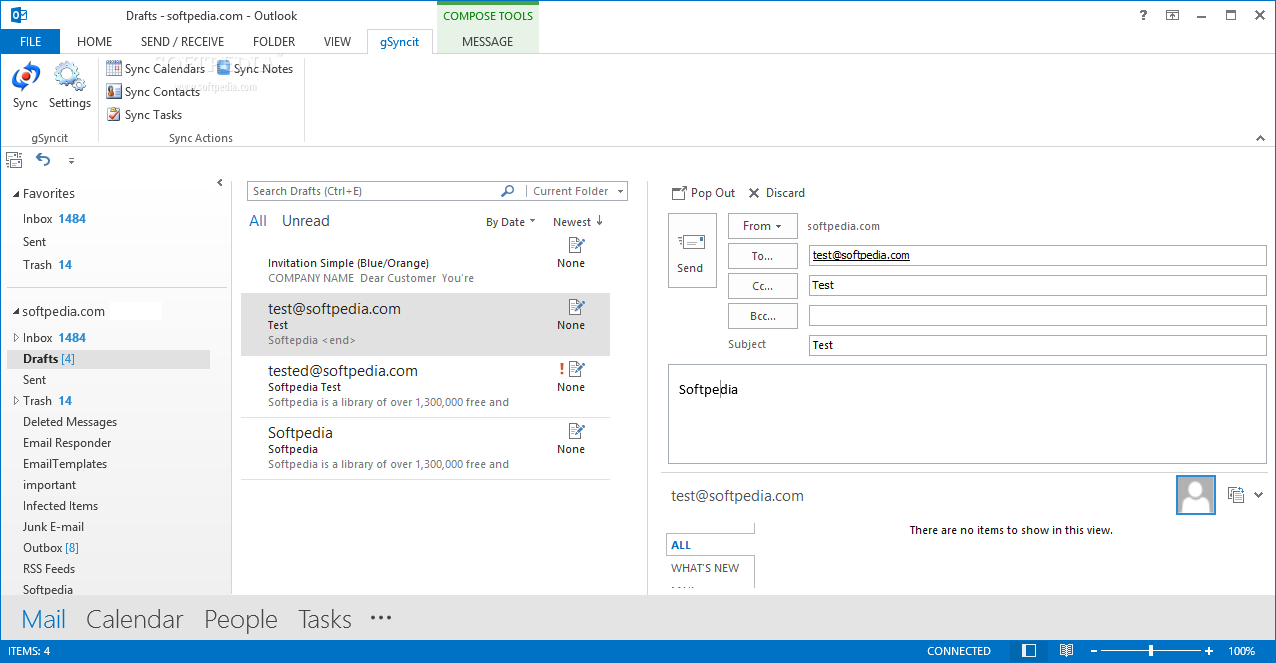The width and height of the screenshot is (1276, 663).
Task: Click the Pop Out icon
Action: point(679,193)
